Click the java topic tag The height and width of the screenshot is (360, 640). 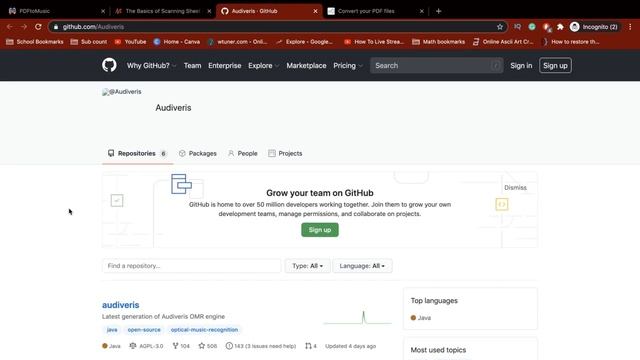(x=112, y=329)
